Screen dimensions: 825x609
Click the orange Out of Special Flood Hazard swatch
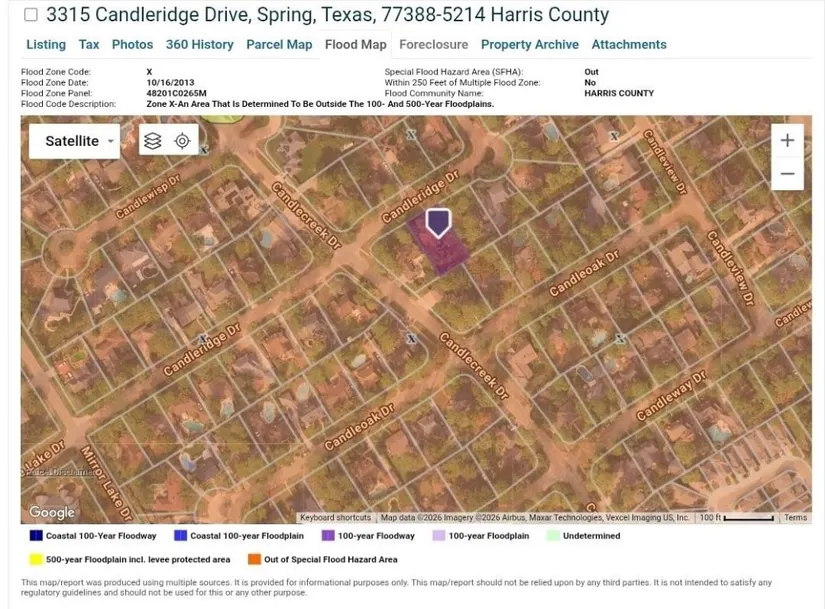point(255,560)
